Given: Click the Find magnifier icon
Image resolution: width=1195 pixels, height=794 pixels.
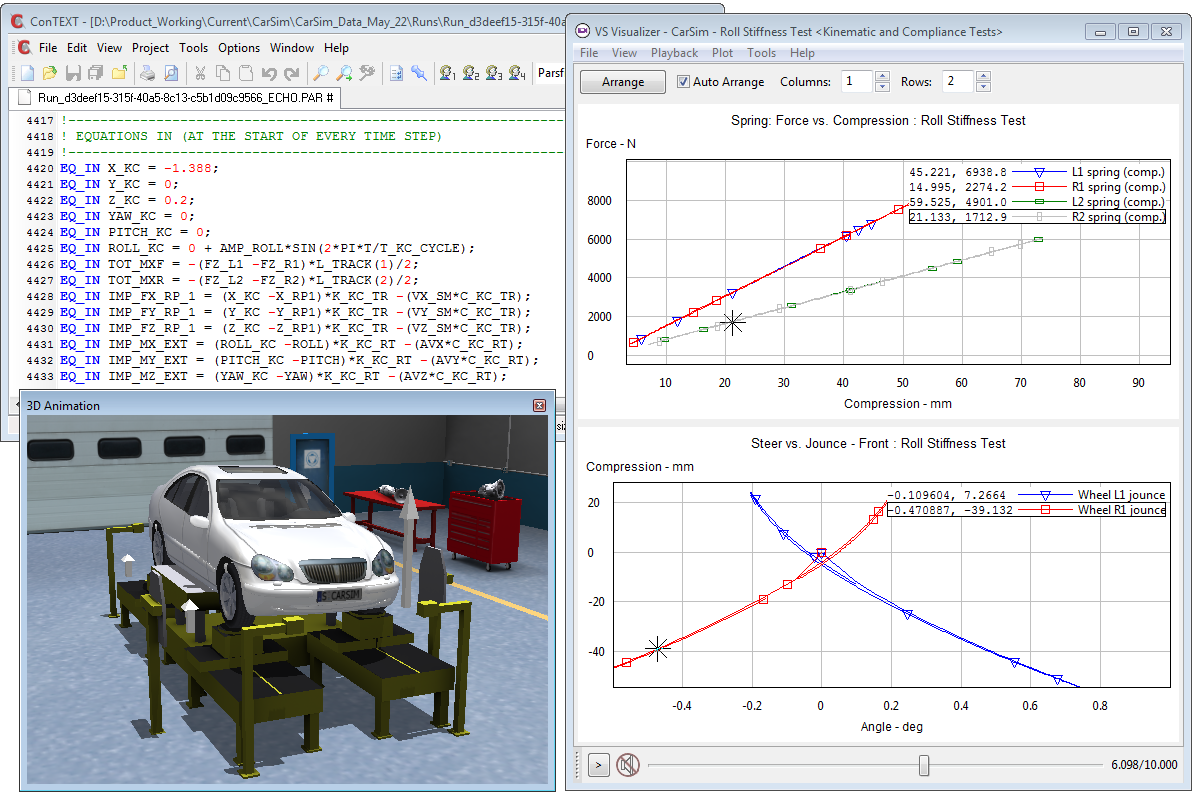Looking at the screenshot, I should [321, 73].
